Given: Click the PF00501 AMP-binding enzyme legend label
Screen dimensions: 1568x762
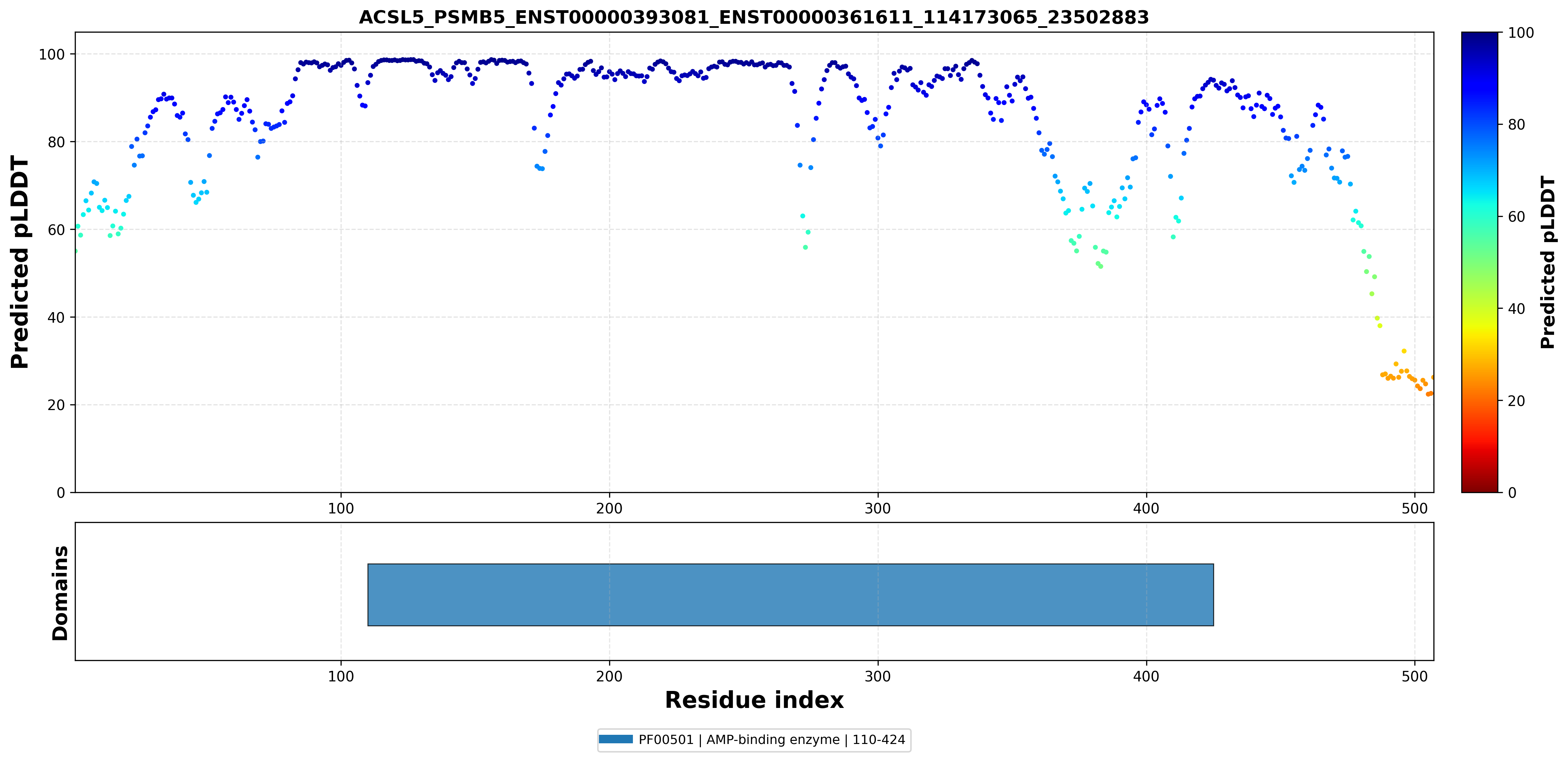Looking at the screenshot, I should [x=771, y=740].
